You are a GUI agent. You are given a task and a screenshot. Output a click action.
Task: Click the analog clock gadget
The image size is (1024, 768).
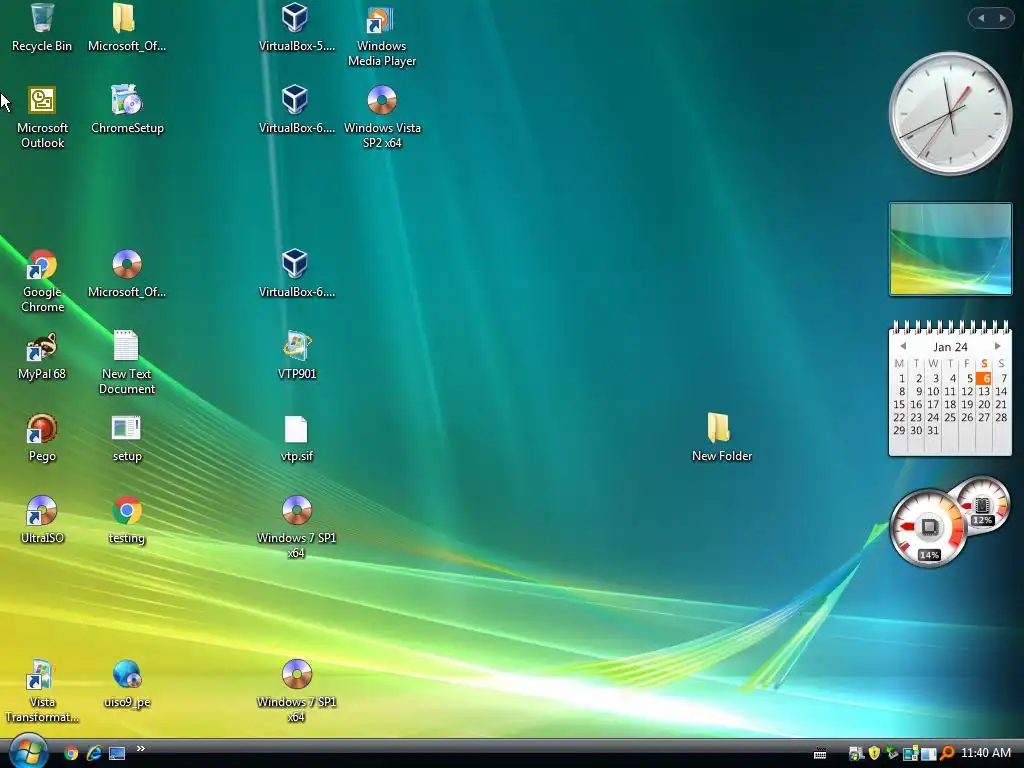click(950, 114)
